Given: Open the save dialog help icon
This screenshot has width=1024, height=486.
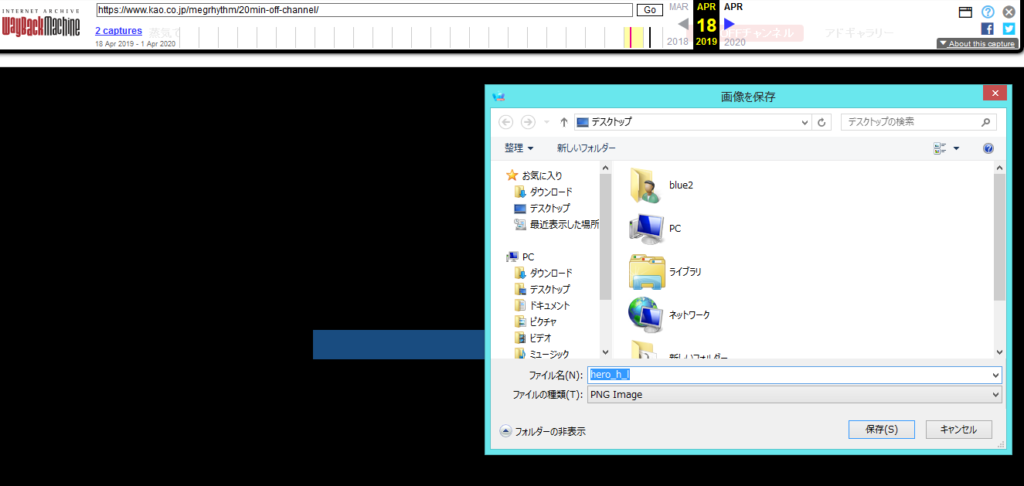Looking at the screenshot, I should pos(988,148).
